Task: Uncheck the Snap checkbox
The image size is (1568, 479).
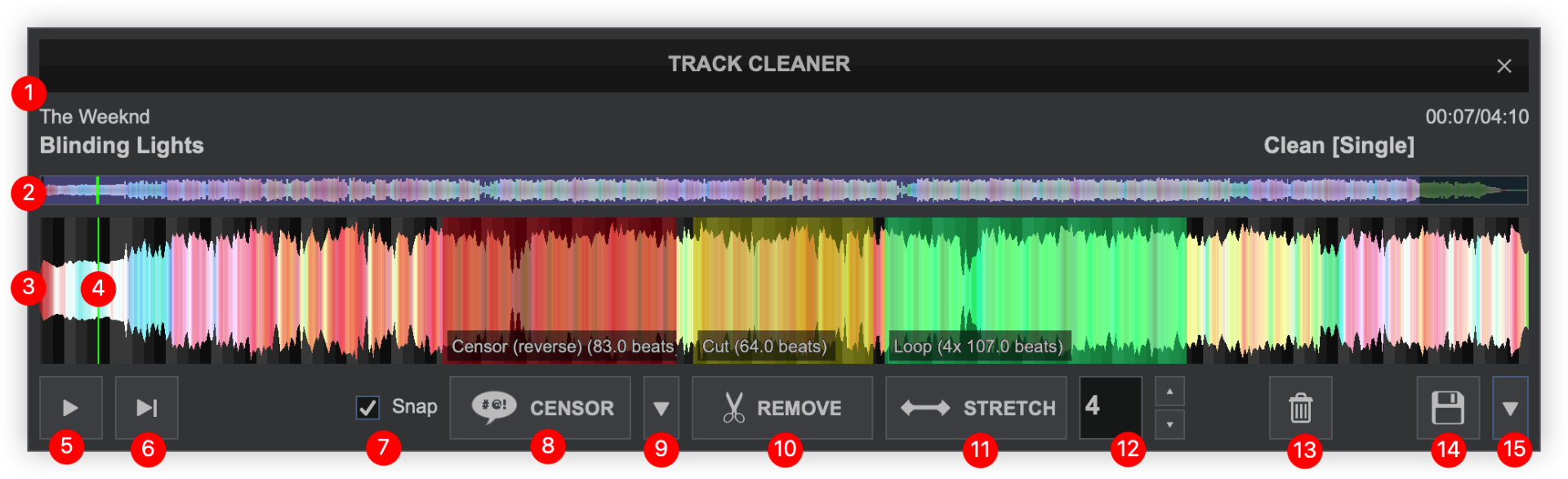Action: pyautogui.click(x=367, y=407)
